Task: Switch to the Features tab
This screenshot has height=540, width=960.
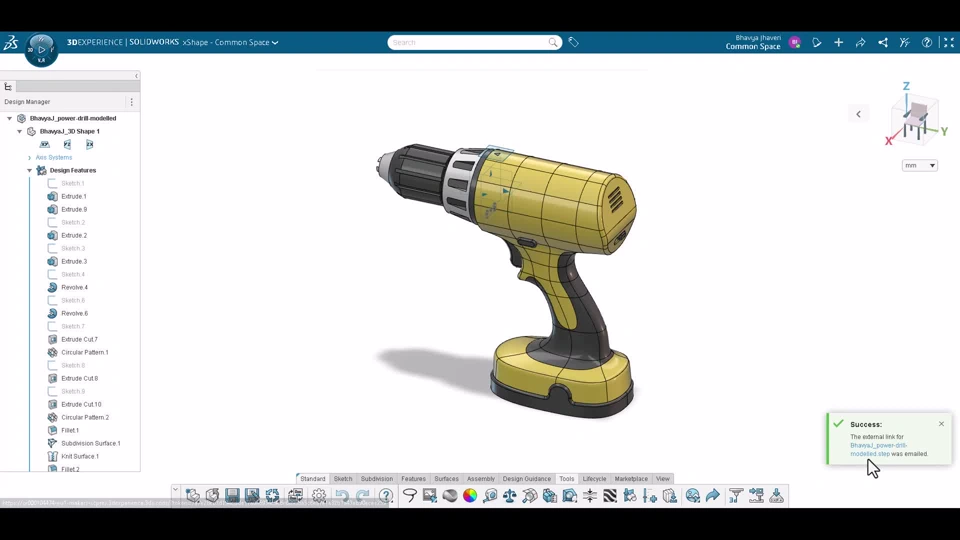Action: (x=413, y=479)
